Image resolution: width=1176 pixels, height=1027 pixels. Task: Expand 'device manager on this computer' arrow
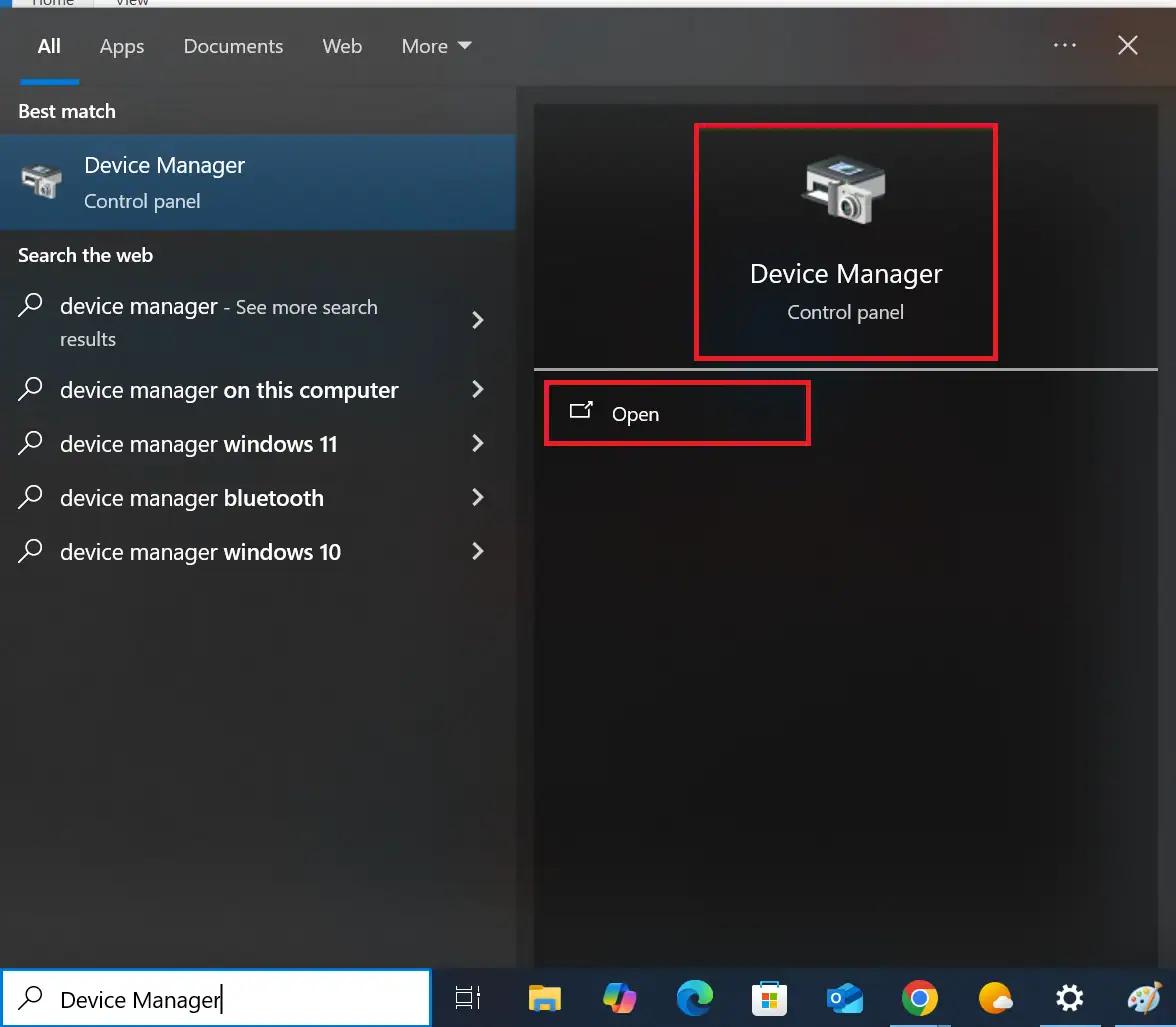click(478, 390)
